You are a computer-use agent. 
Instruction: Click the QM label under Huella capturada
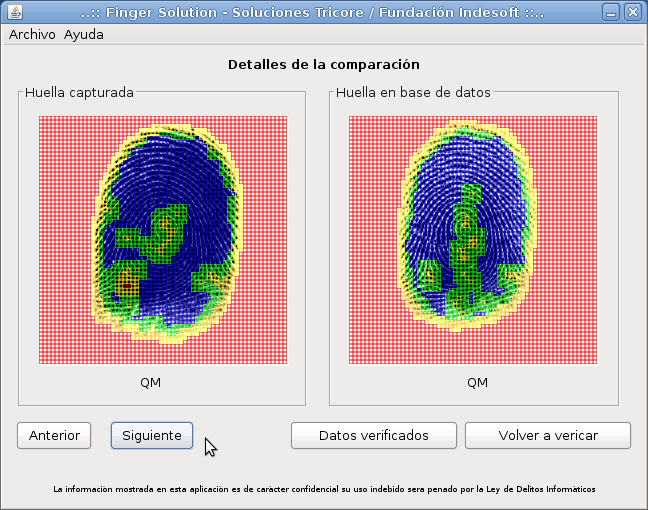[x=150, y=383]
